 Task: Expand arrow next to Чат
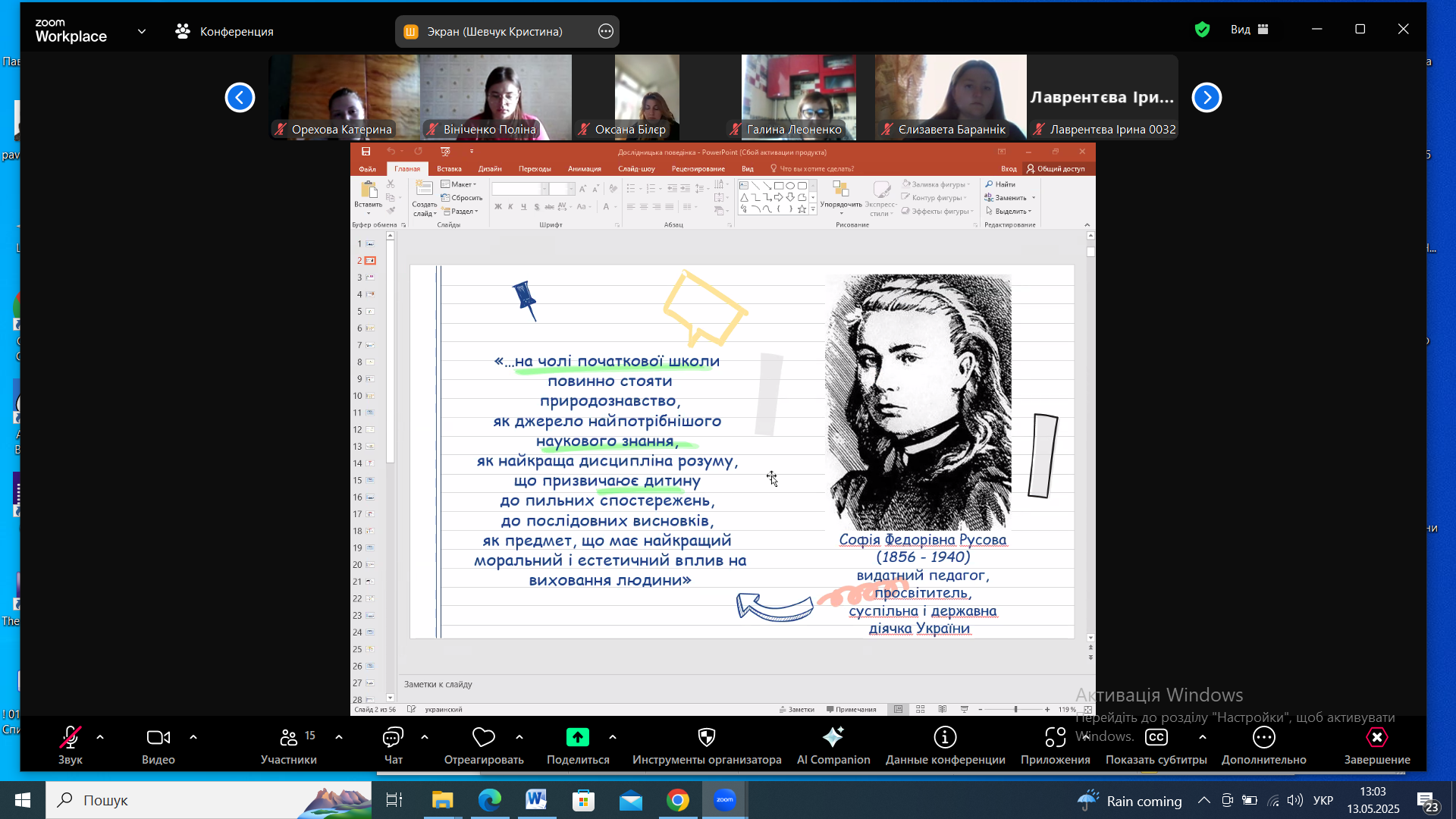[425, 737]
